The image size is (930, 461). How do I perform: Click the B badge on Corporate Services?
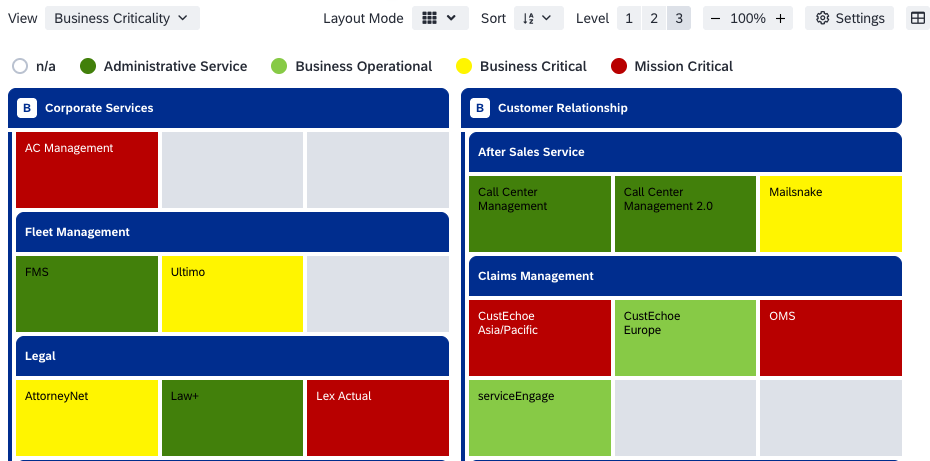coord(27,108)
